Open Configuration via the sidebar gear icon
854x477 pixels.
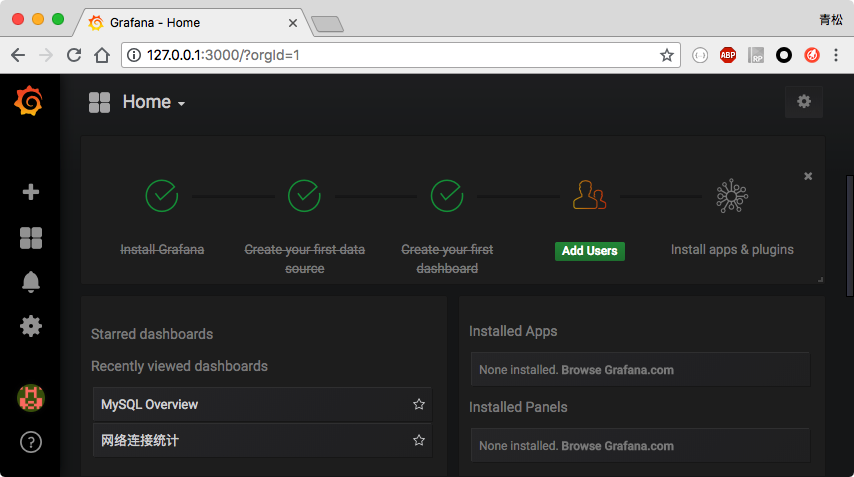click(x=30, y=326)
